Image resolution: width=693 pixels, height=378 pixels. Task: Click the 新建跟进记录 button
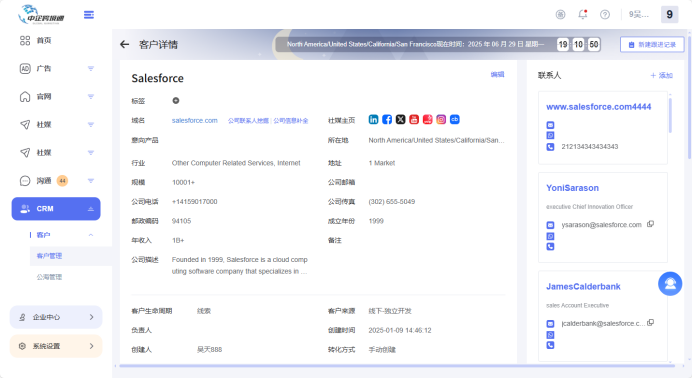point(652,45)
